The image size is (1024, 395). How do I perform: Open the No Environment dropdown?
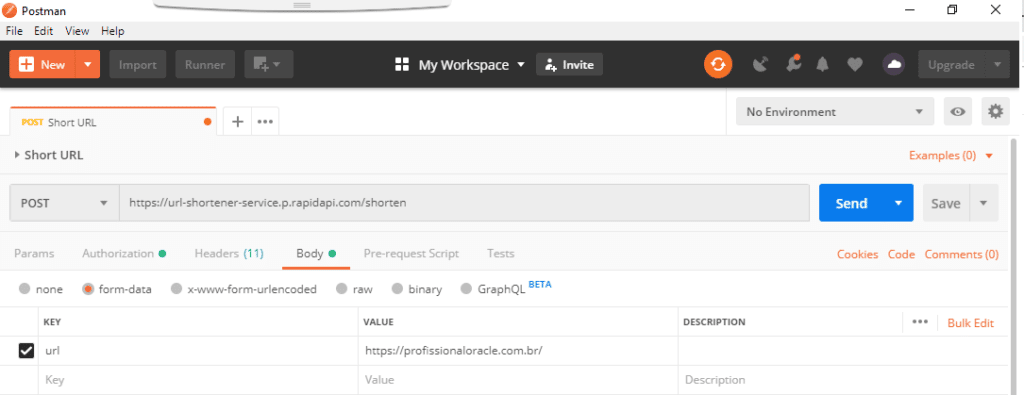(835, 112)
